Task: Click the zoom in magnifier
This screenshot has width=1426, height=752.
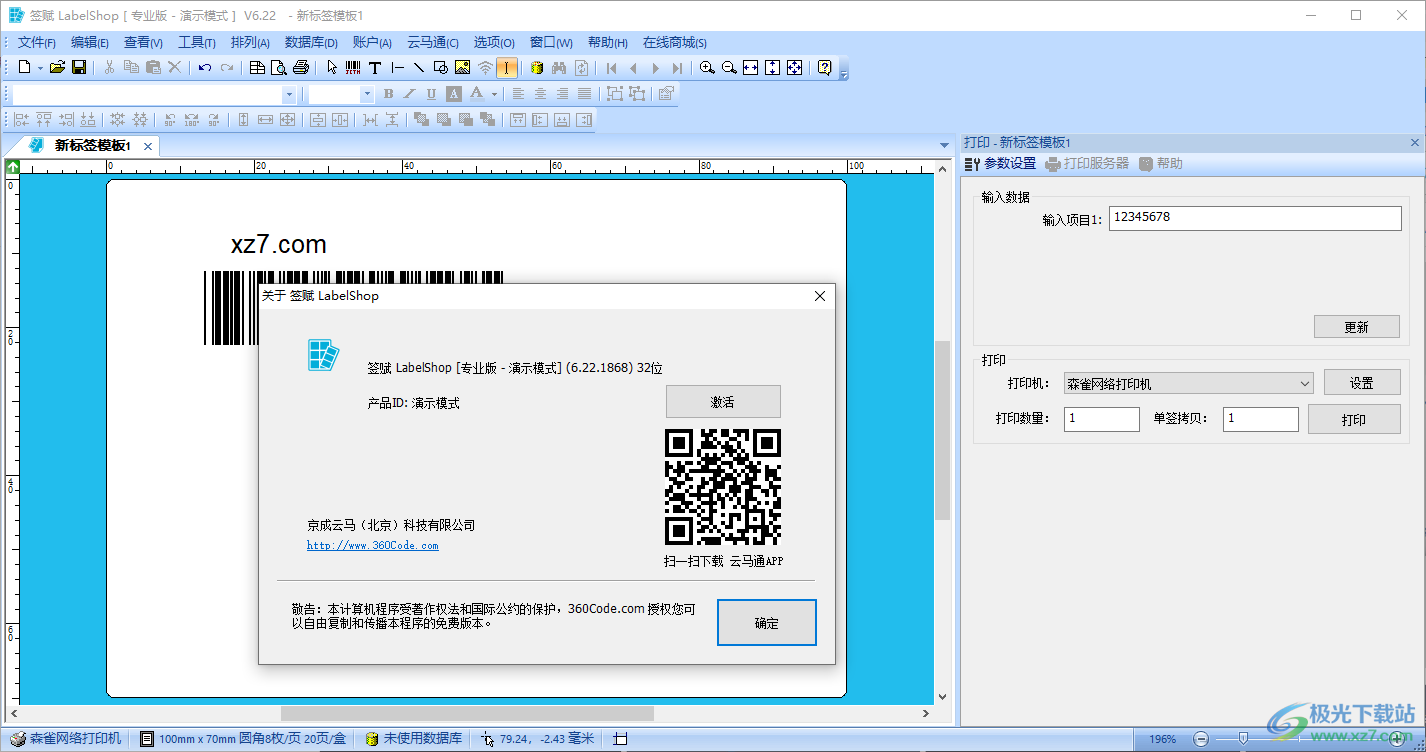Action: click(707, 68)
